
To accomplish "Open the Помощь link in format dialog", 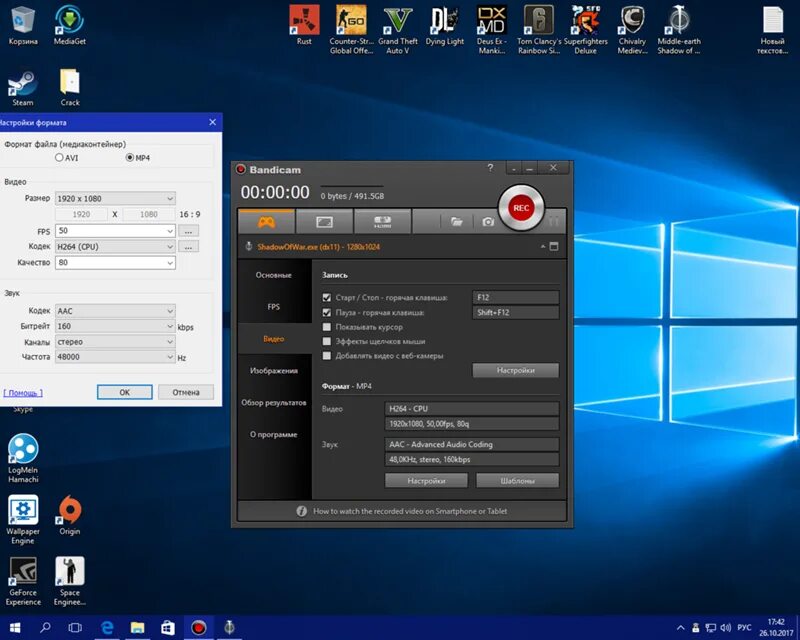I will [x=23, y=392].
